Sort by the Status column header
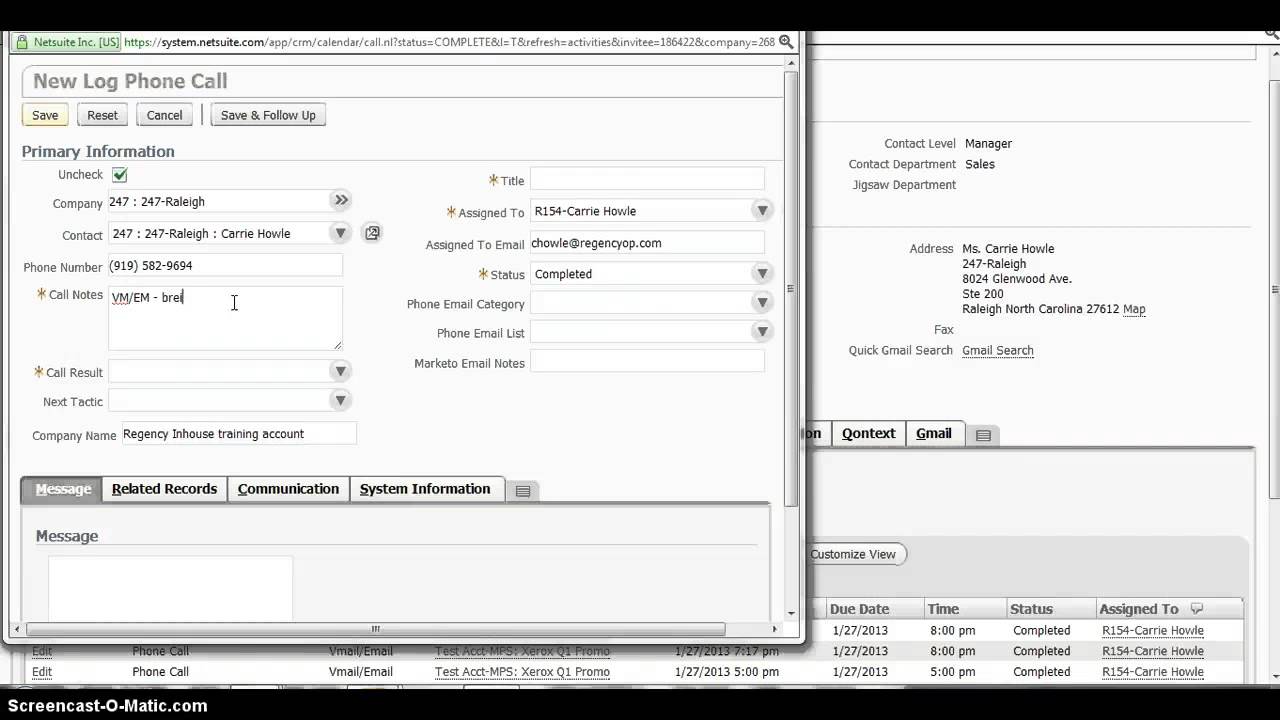 coord(1031,609)
